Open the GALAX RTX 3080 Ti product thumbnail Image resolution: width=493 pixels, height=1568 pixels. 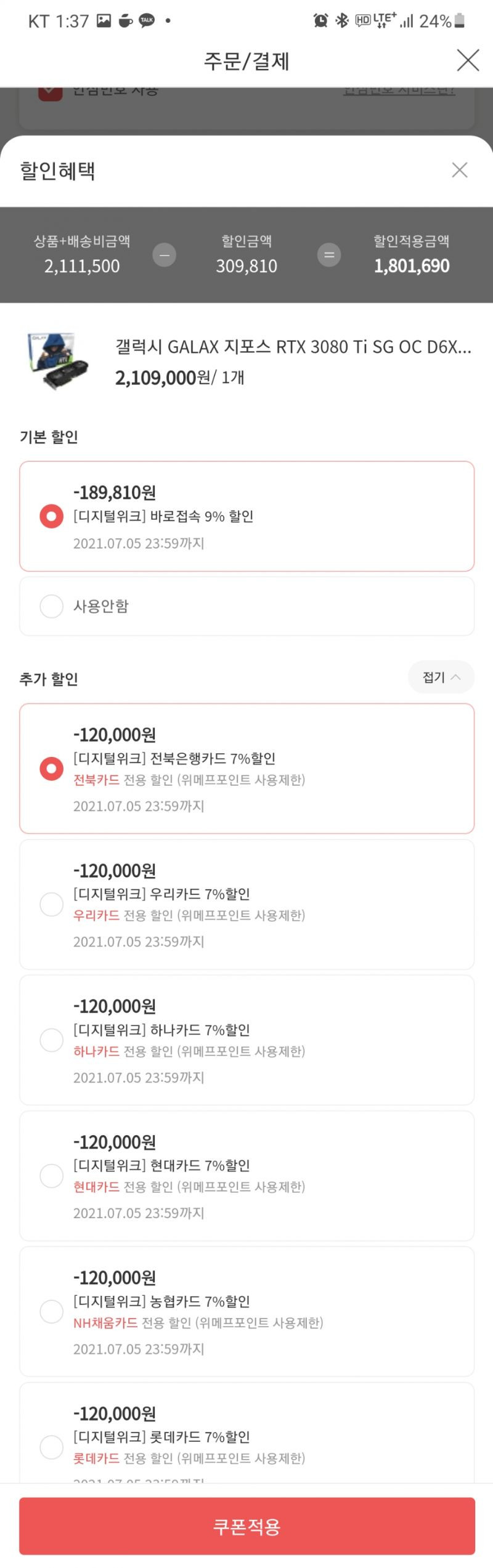[x=58, y=361]
